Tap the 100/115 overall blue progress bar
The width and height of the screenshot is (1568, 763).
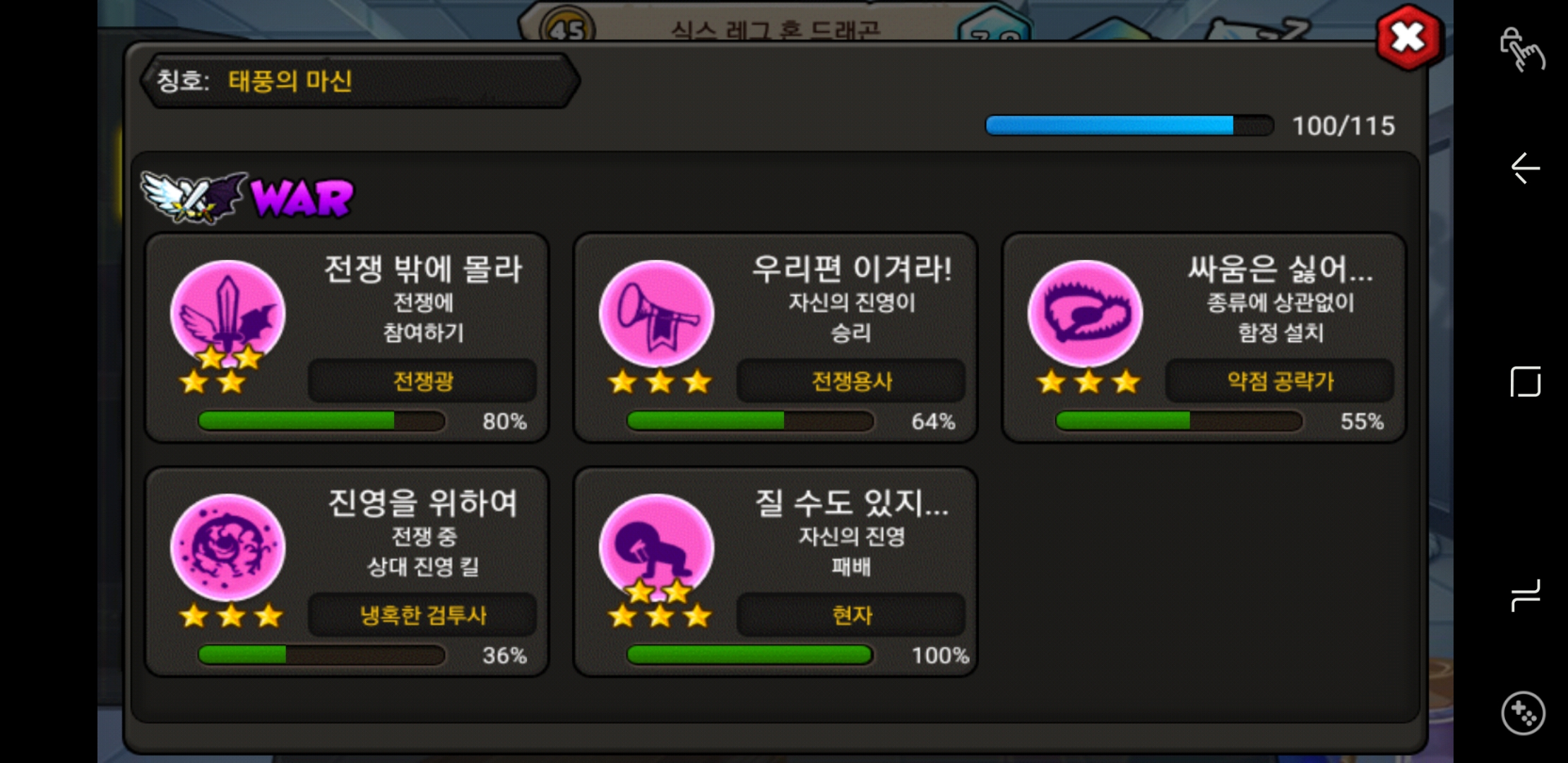pyautogui.click(x=1129, y=126)
